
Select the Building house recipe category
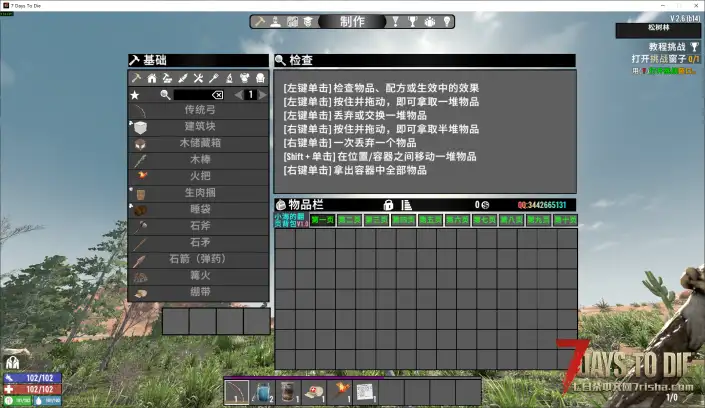tap(152, 78)
